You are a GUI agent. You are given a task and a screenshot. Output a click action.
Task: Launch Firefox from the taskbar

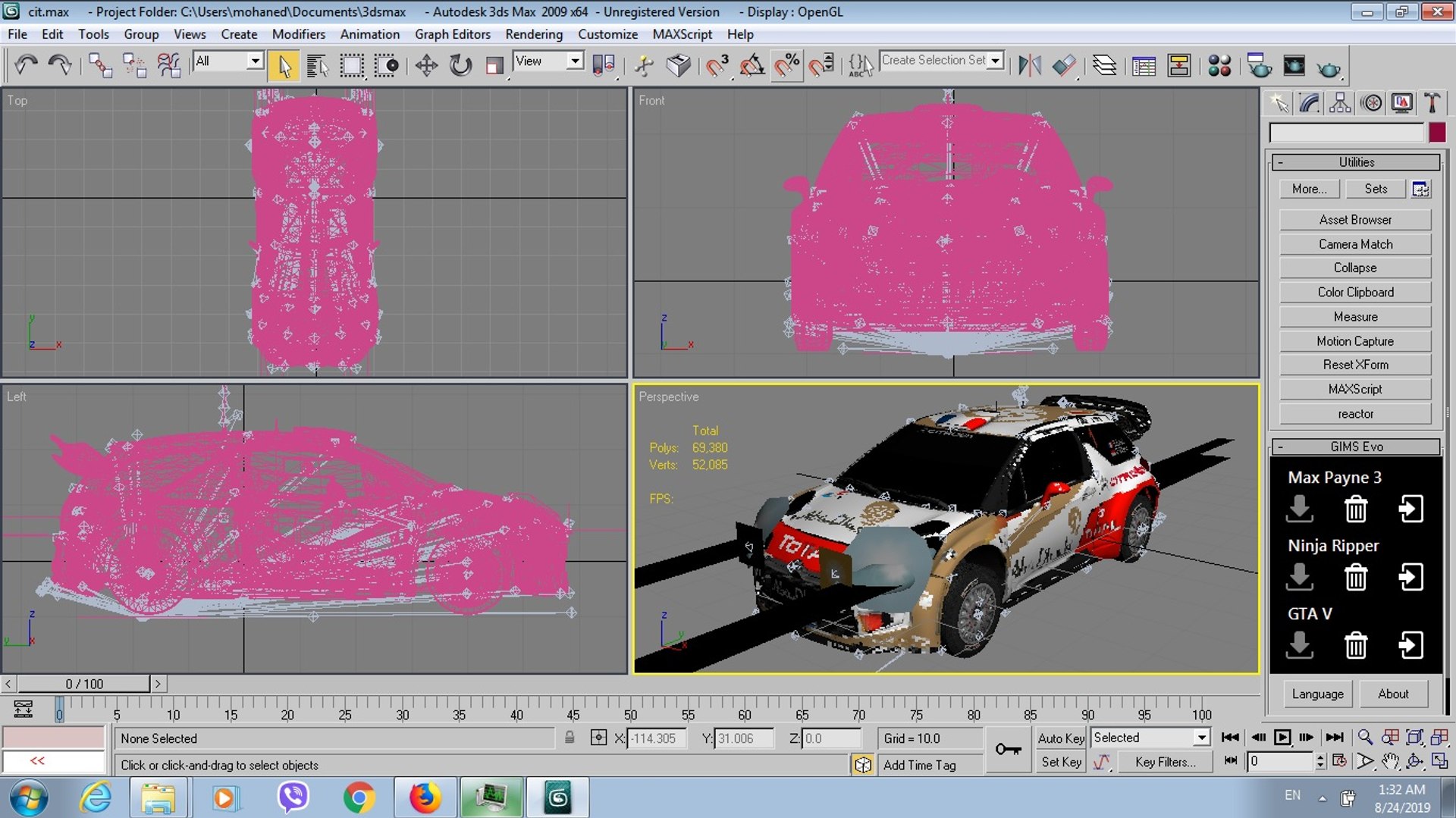coord(425,798)
